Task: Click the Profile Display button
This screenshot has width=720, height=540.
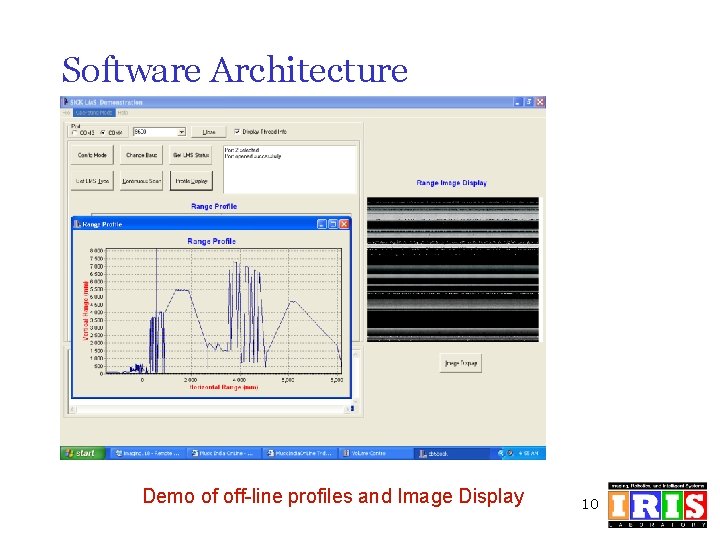Action: point(191,181)
